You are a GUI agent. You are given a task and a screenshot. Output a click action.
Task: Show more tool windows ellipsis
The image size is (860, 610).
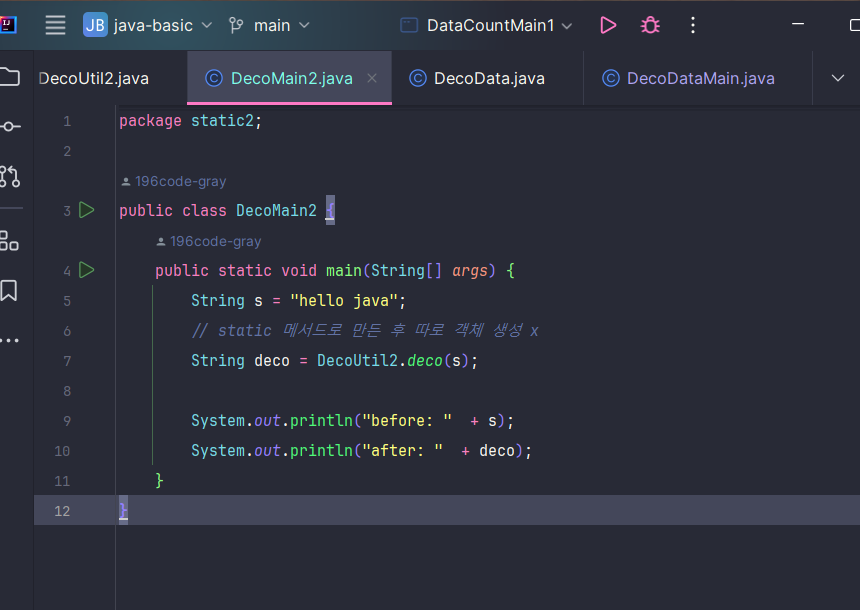10,341
